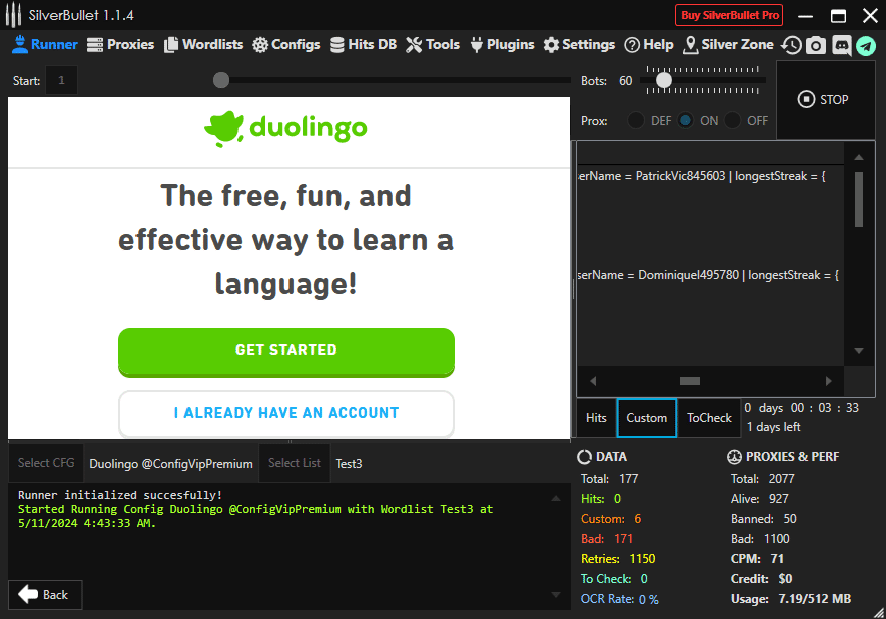Select the PatrickVic845603 result row
The width and height of the screenshot is (886, 619).
click(711, 176)
